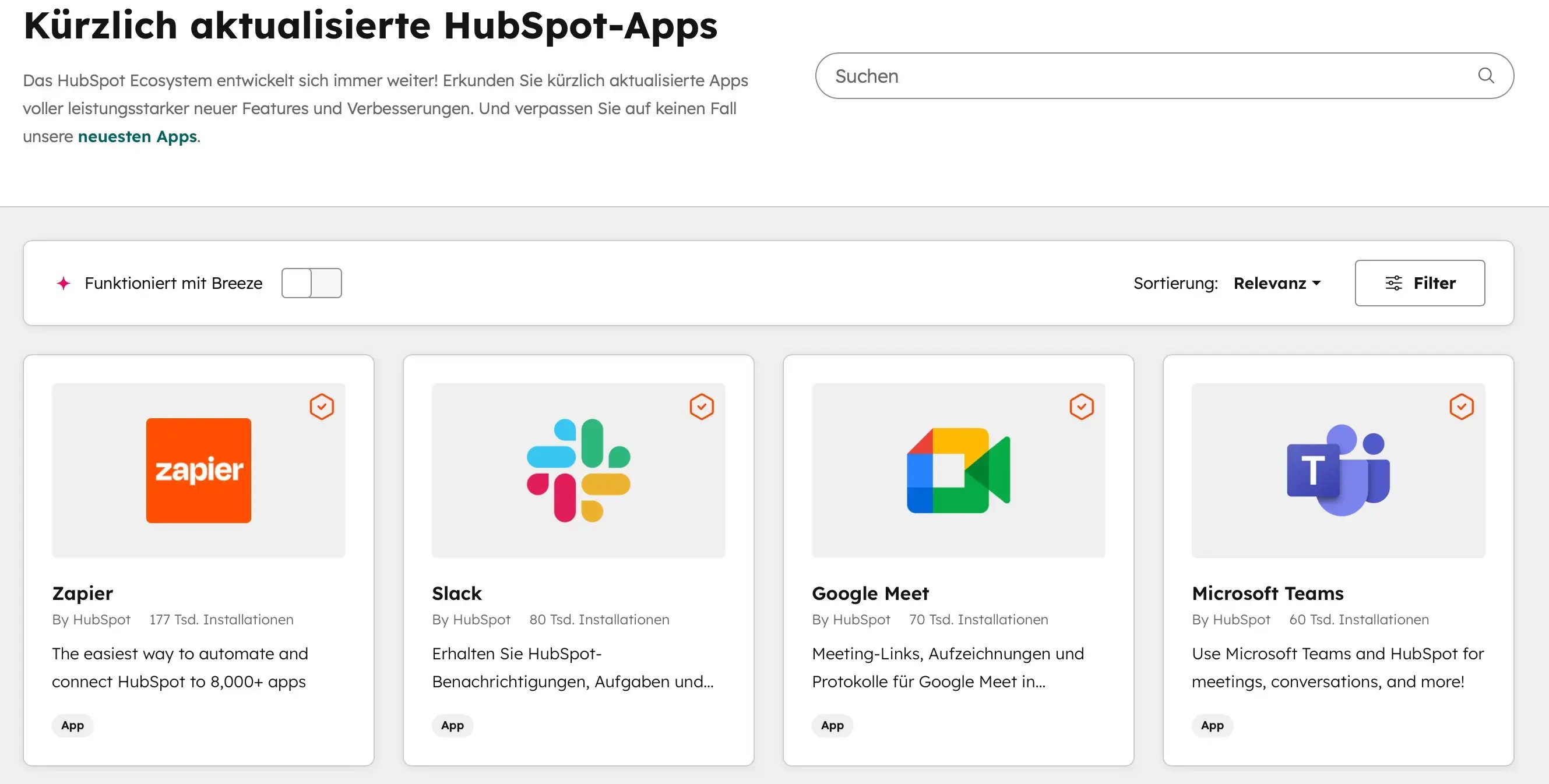The width and height of the screenshot is (1549, 784).
Task: Open the Filter button
Action: pyautogui.click(x=1420, y=282)
